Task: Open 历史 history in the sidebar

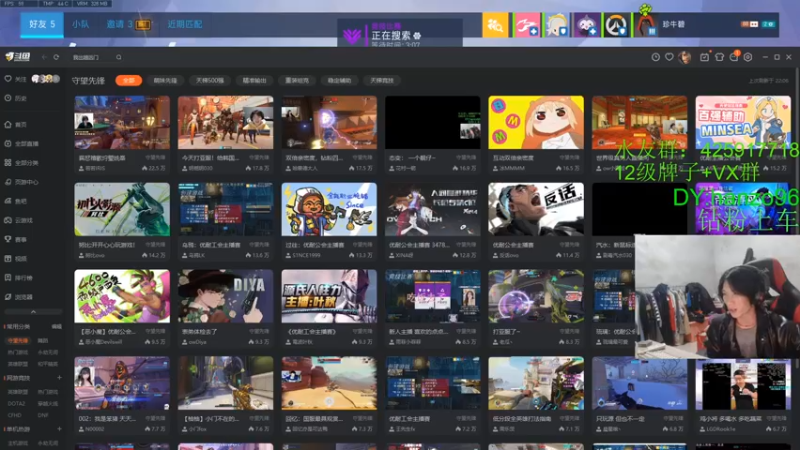Action: (15, 98)
